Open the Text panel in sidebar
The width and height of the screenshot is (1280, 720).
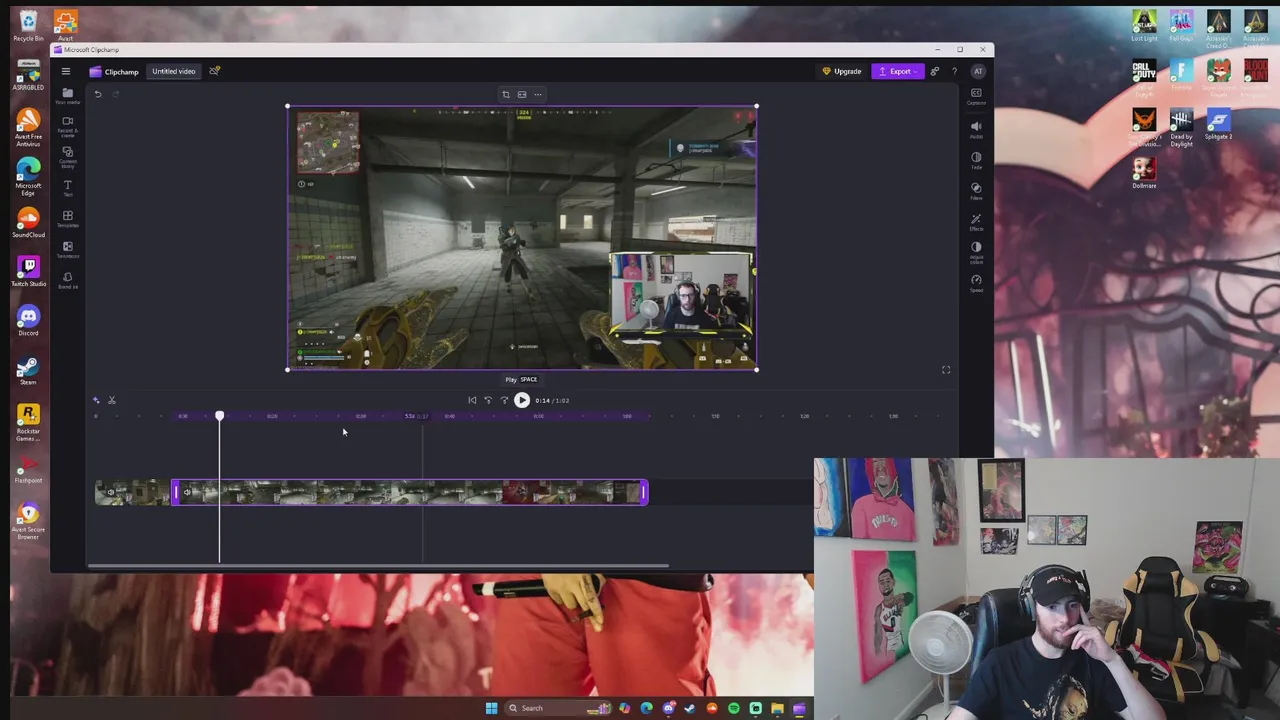(68, 187)
